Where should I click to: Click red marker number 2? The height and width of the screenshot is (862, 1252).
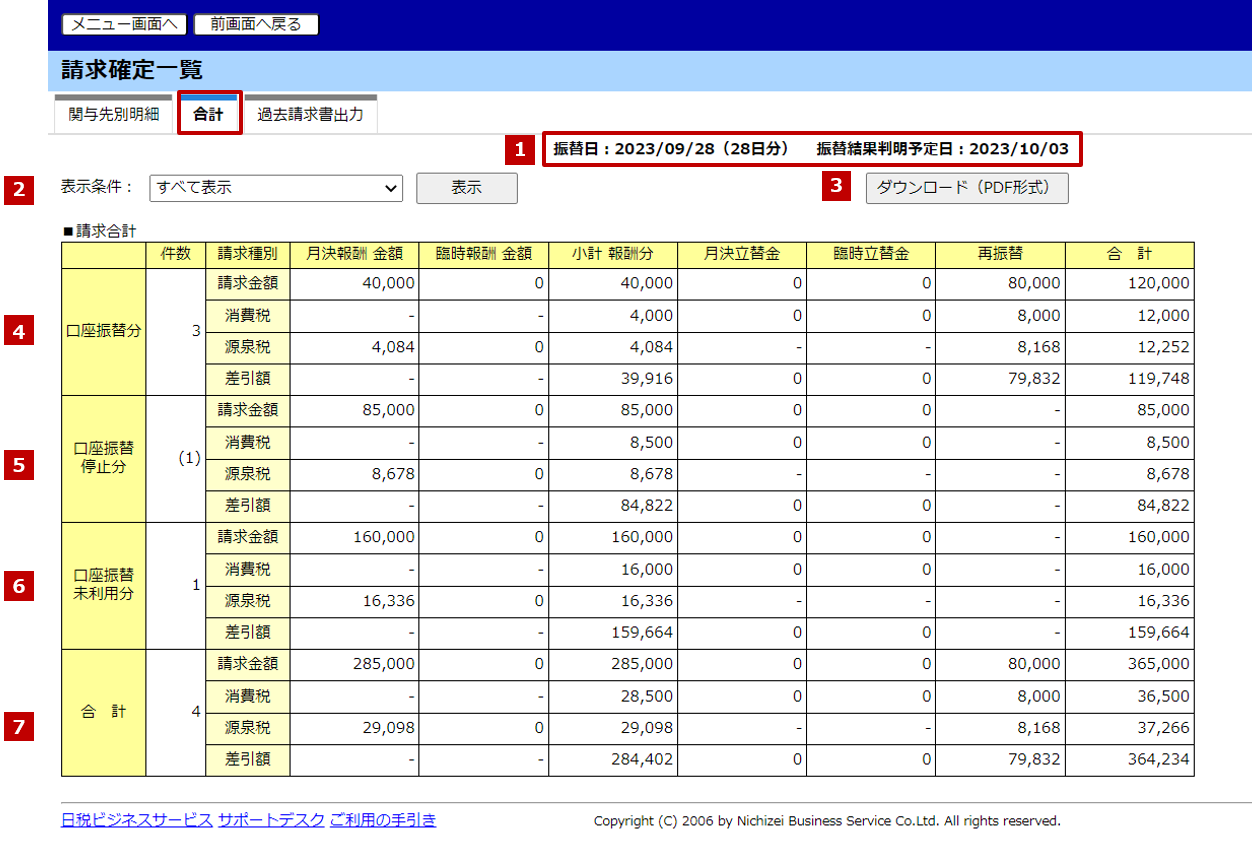click(x=19, y=188)
